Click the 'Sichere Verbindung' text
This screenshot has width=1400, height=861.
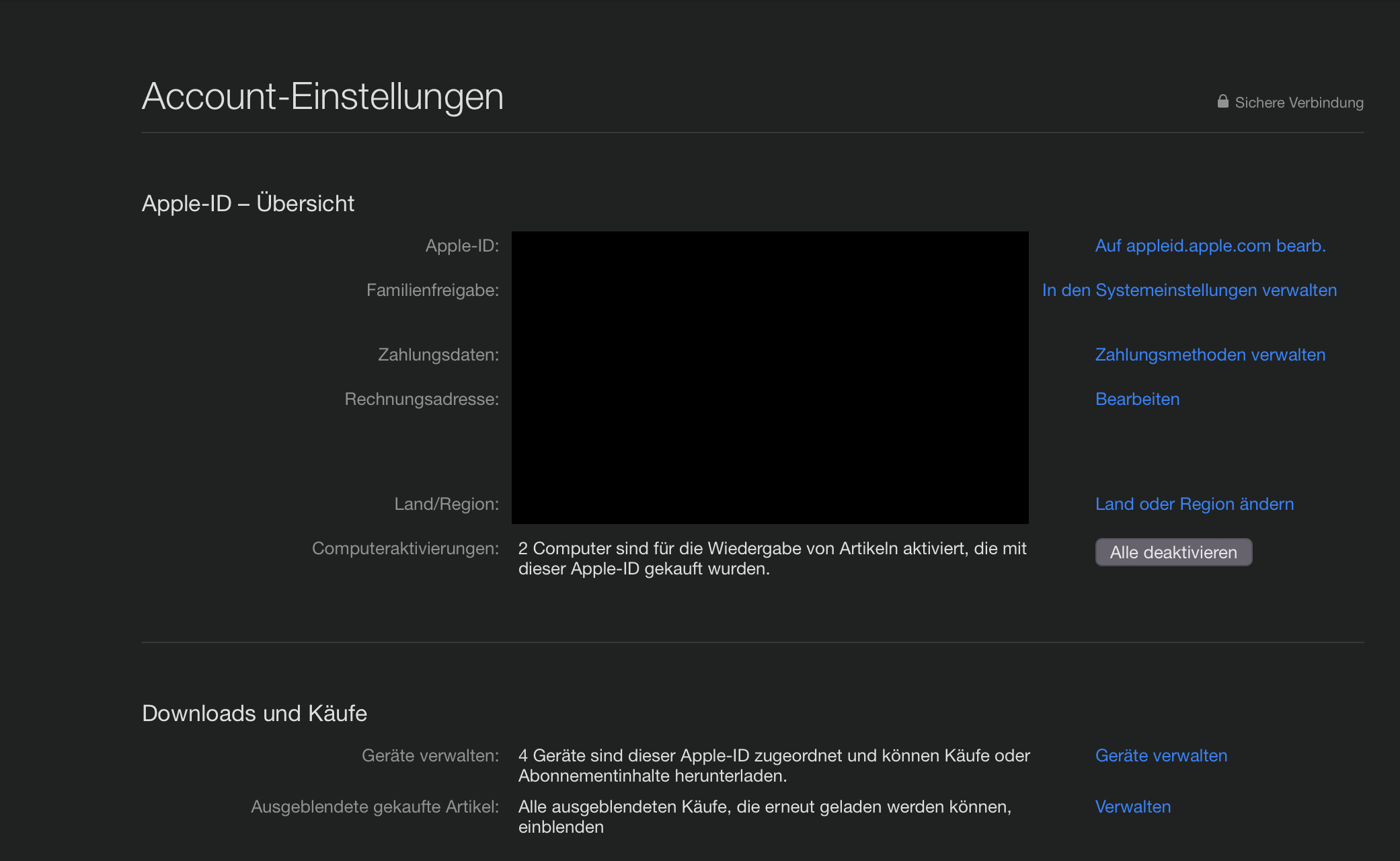click(1298, 103)
